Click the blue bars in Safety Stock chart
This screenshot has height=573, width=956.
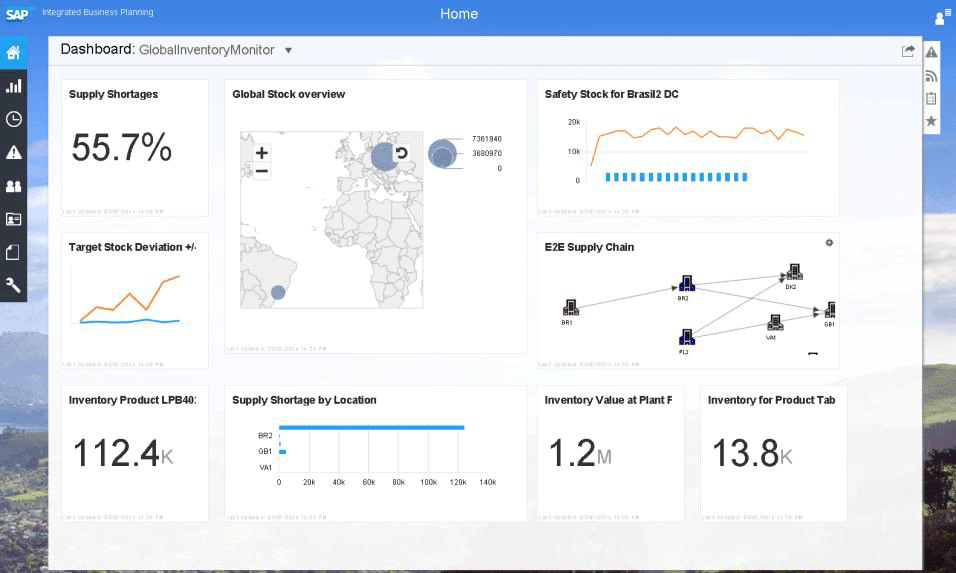pos(676,177)
